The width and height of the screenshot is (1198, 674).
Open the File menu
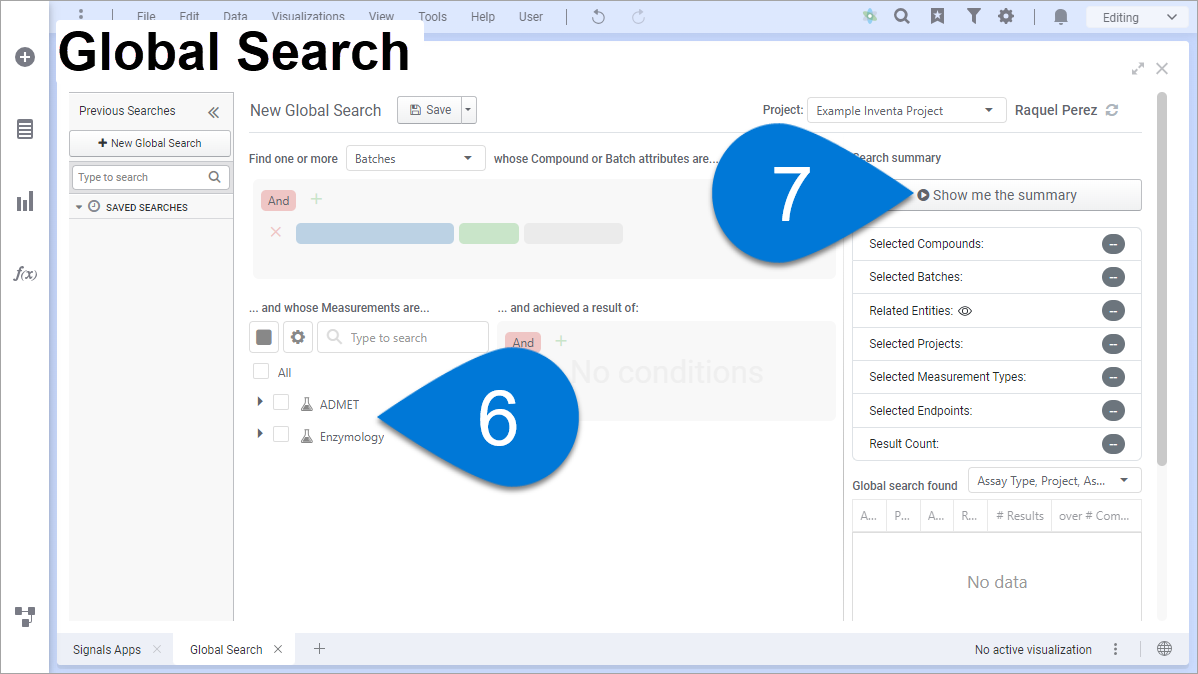point(146,16)
